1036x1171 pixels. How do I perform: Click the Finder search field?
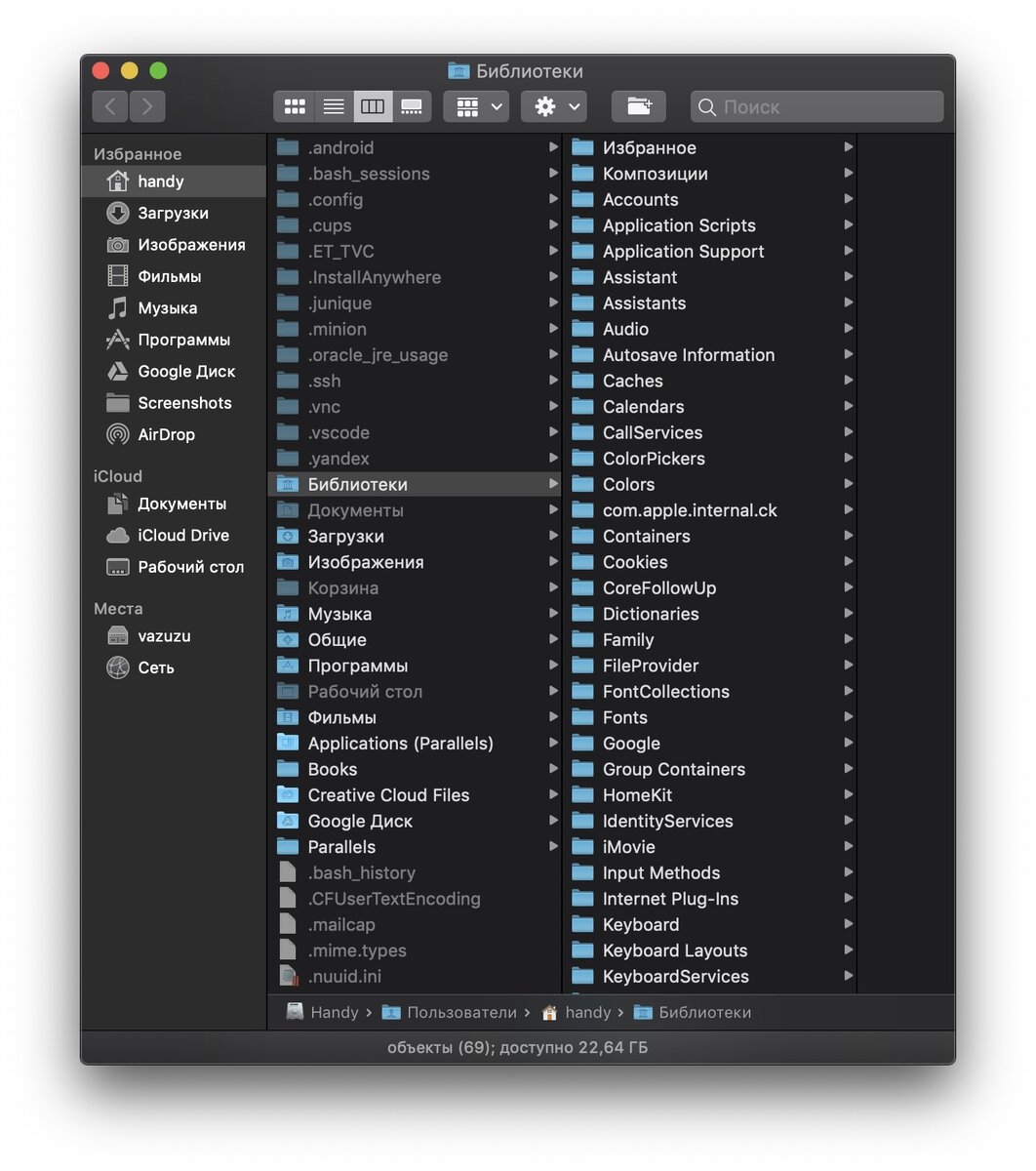coord(817,106)
